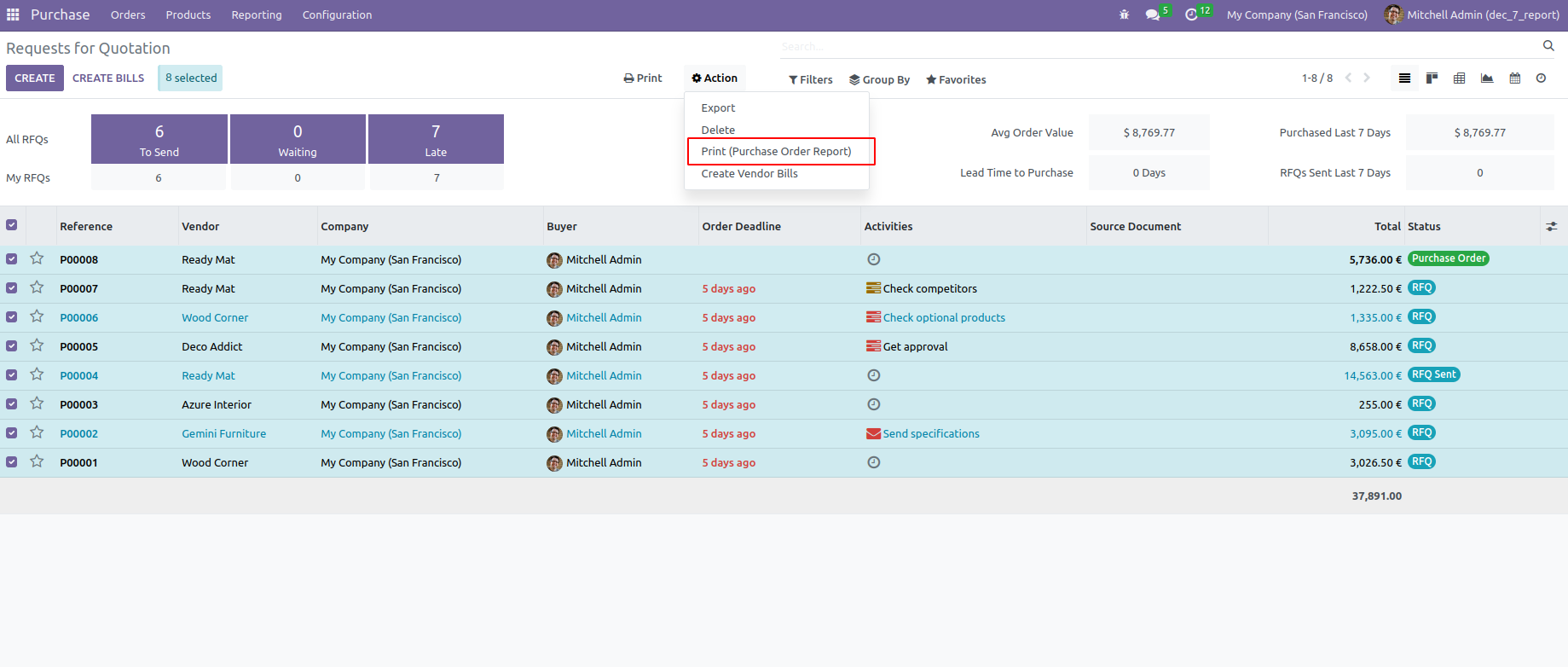Screen dimensions: 1568x667
Task: Open the conversations chat icon
Action: (1152, 14)
